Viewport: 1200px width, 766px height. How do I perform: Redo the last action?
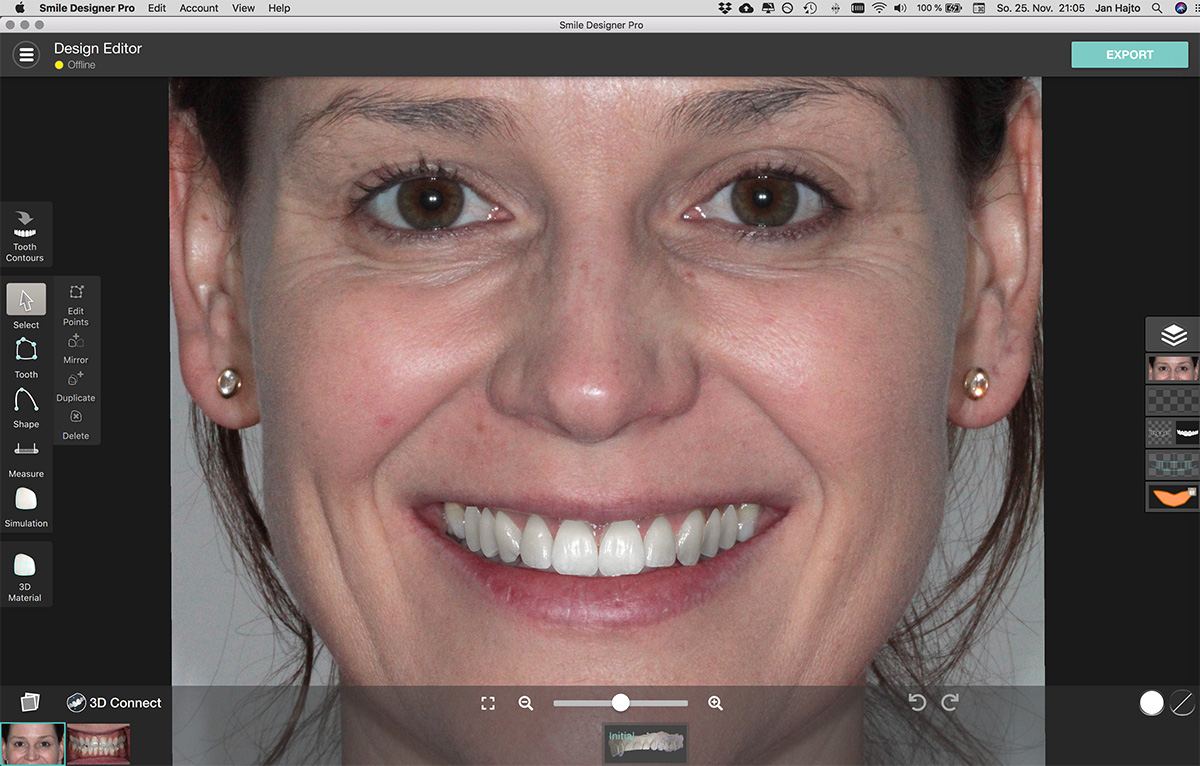coord(950,703)
